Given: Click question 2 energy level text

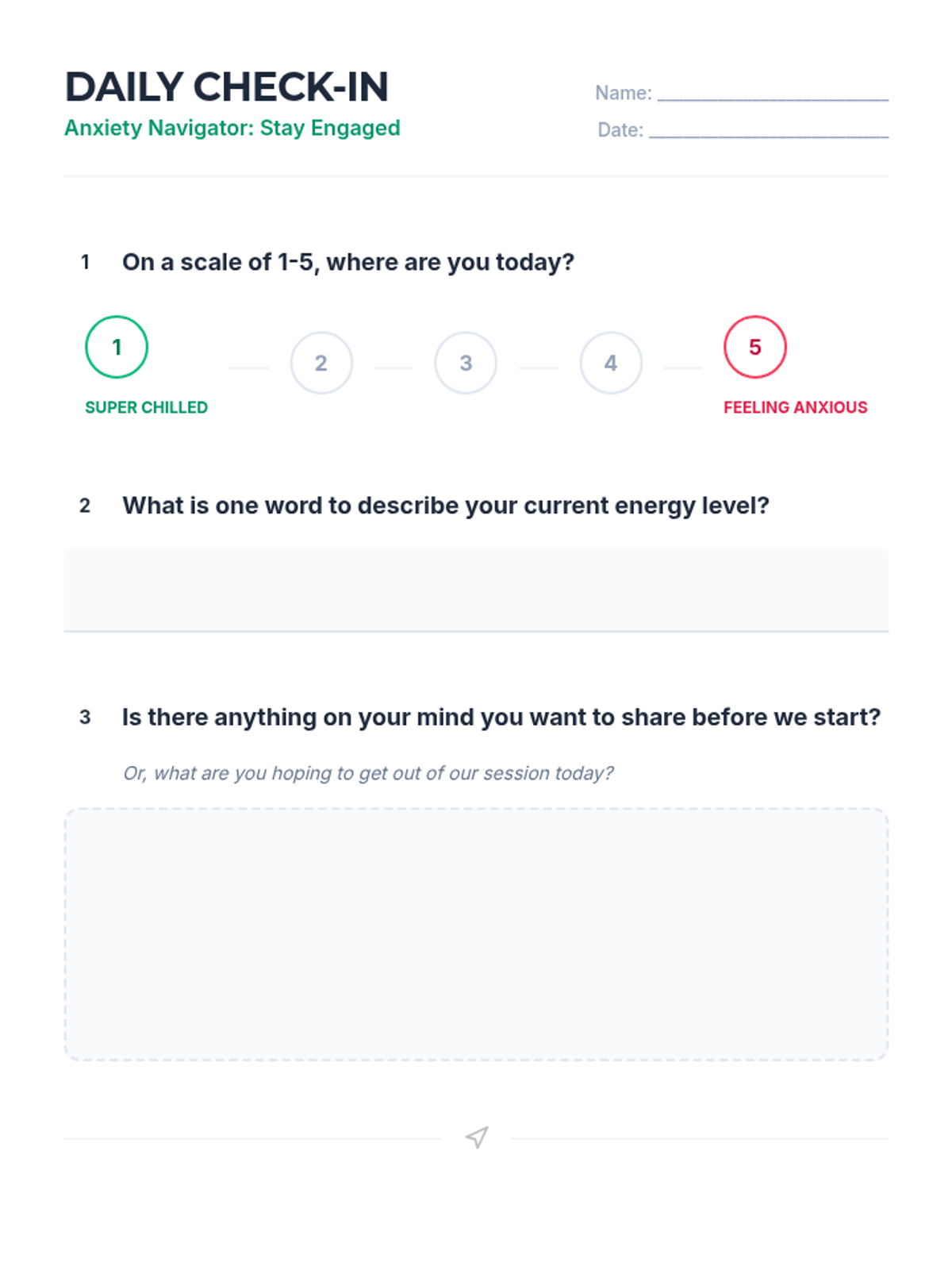Looking at the screenshot, I should 446,506.
